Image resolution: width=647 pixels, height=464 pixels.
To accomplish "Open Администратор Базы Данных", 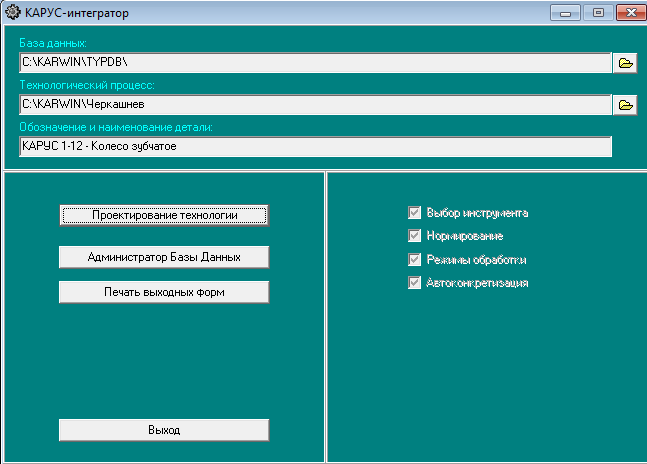I will [164, 257].
